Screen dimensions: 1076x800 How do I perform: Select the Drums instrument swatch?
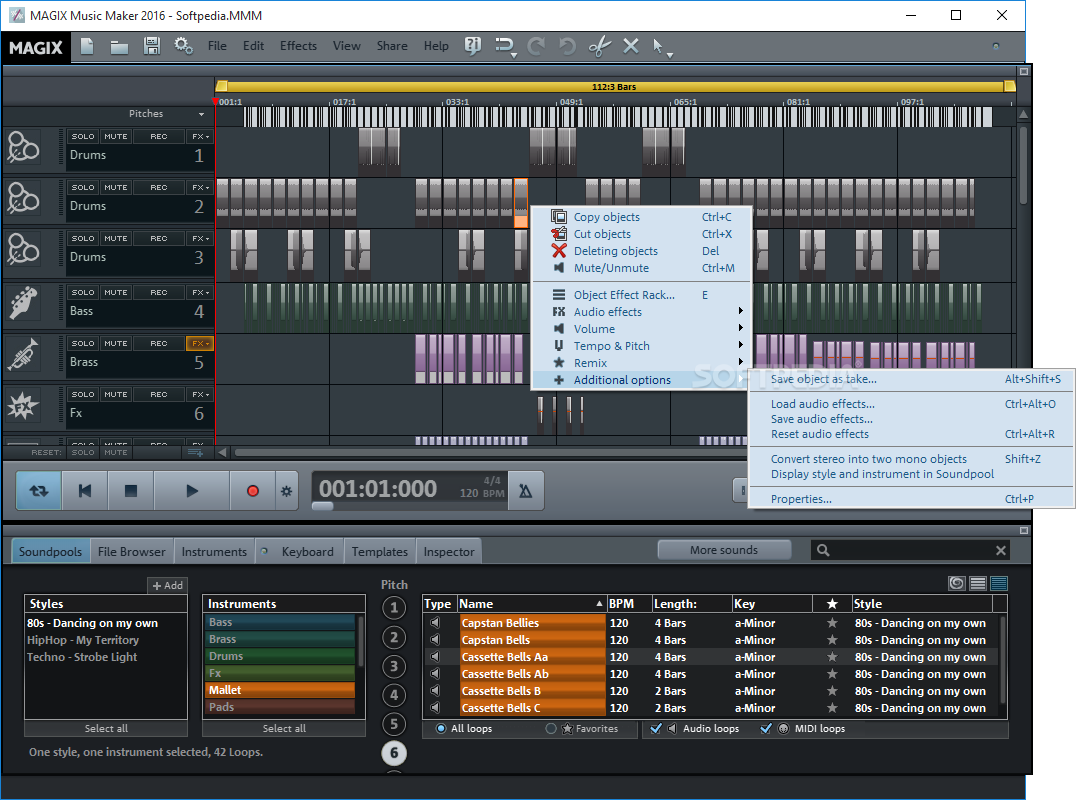[x=281, y=657]
